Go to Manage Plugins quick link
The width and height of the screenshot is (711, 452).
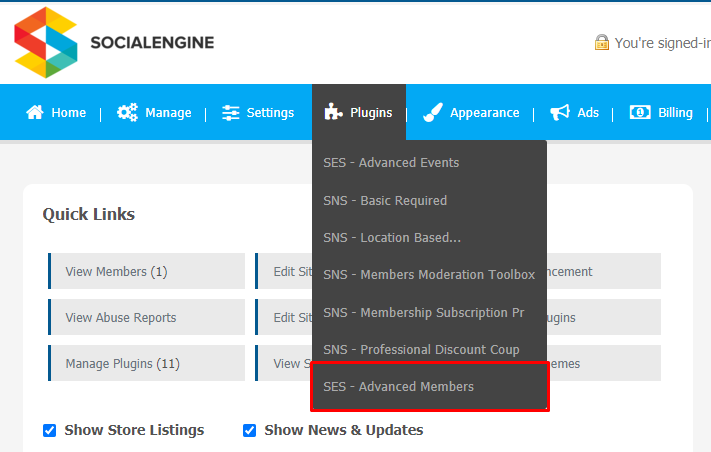point(146,363)
